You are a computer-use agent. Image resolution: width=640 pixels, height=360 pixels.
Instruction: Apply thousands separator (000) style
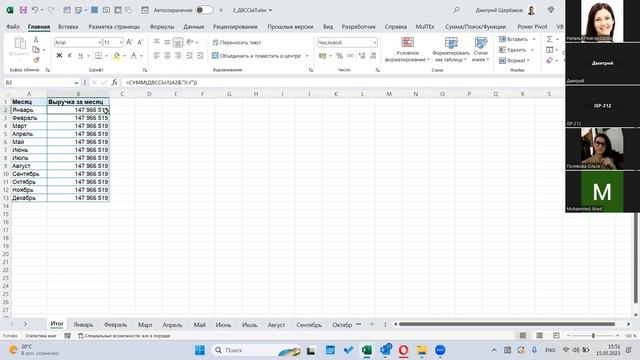[x=350, y=56]
